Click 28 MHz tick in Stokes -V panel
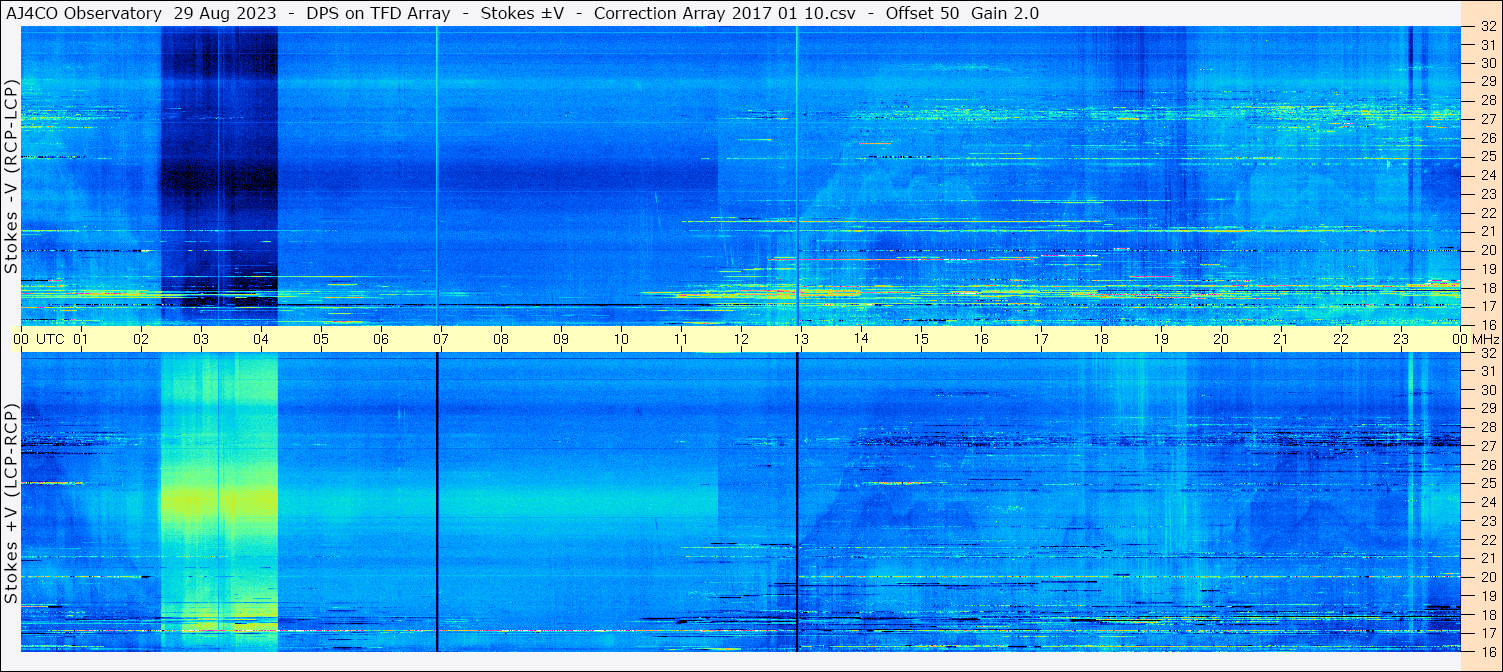1503x672 pixels. point(1487,101)
